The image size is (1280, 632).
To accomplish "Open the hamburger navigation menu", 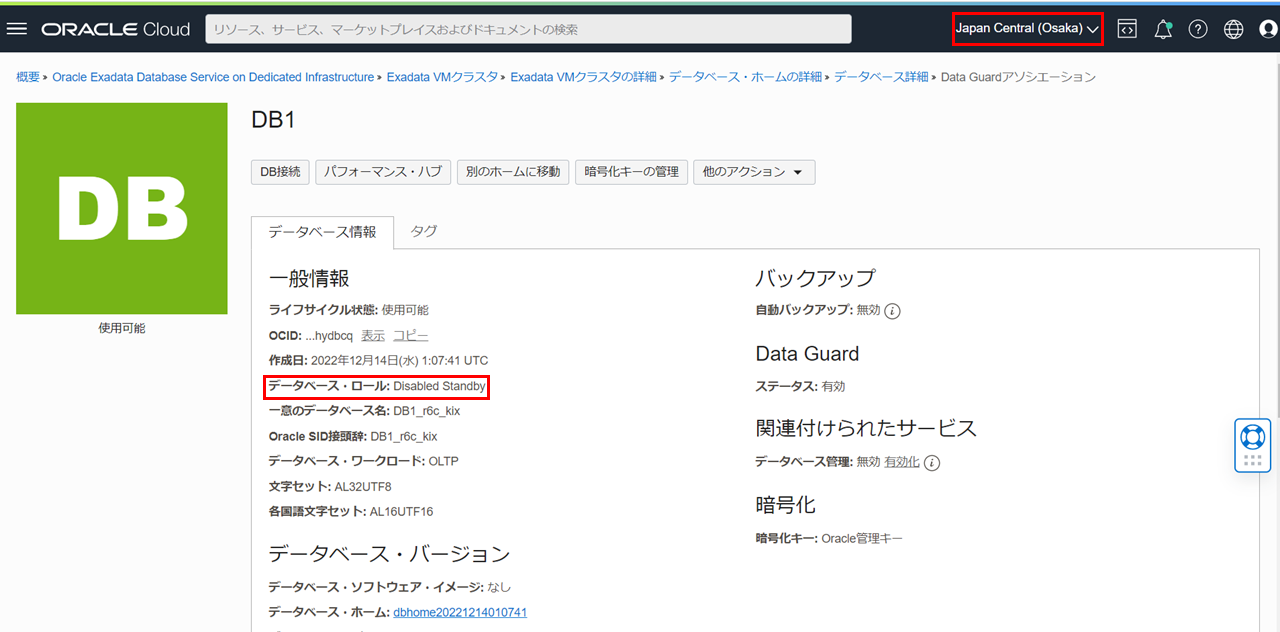I will point(17,29).
